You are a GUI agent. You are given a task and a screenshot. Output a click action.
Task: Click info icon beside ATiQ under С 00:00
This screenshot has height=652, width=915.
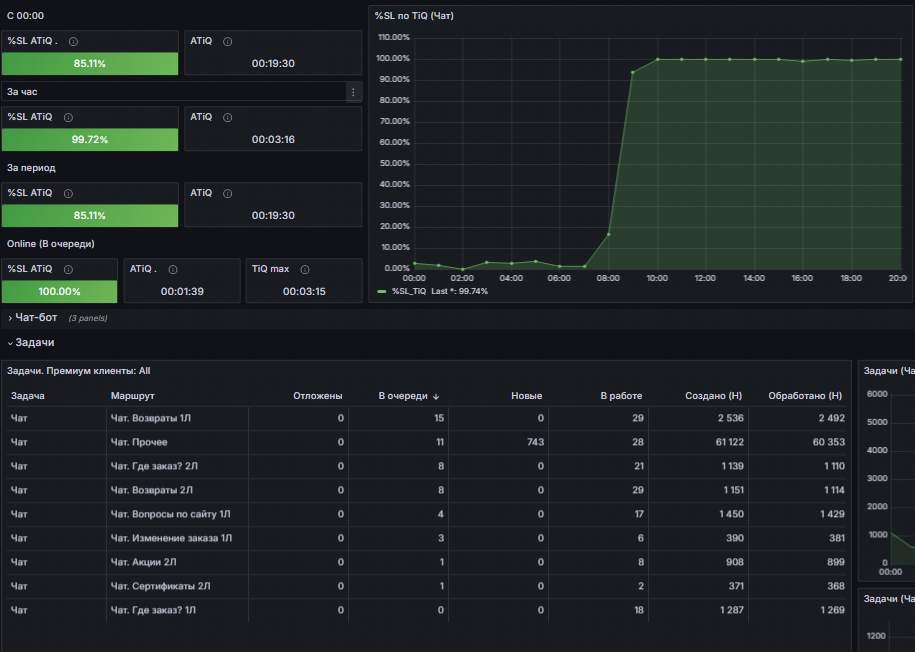228,41
